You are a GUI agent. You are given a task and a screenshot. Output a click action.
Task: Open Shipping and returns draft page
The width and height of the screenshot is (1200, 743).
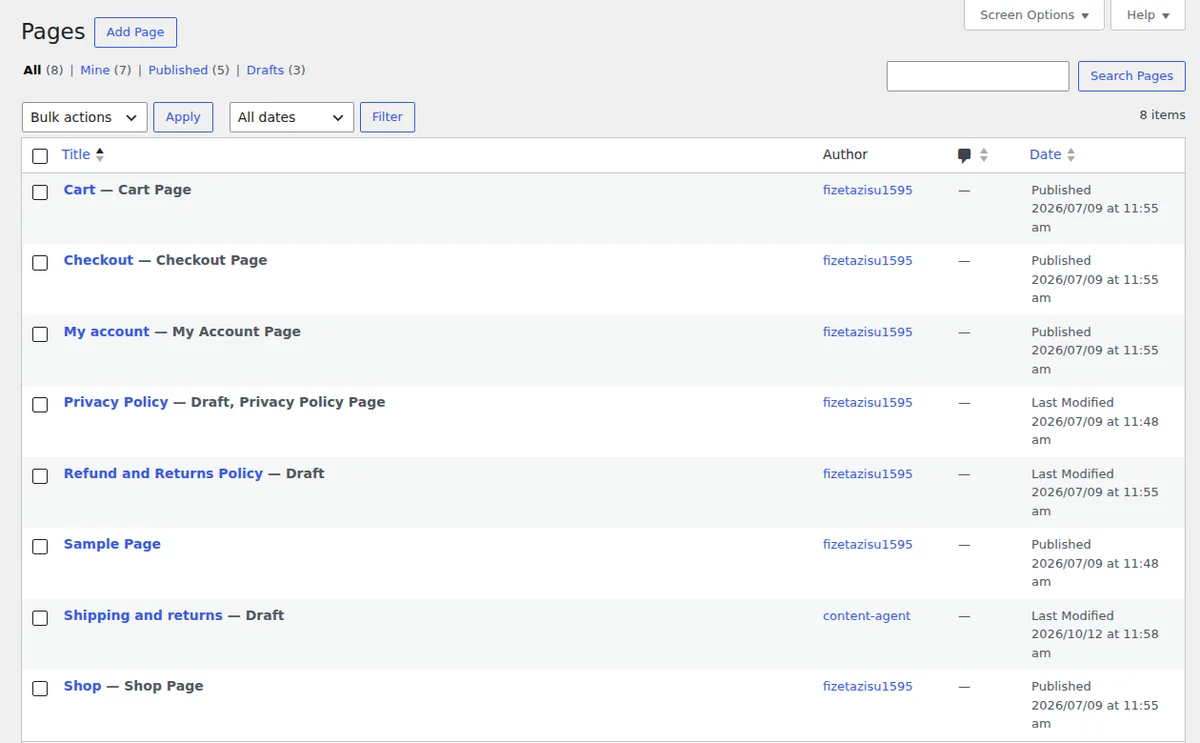[143, 616]
